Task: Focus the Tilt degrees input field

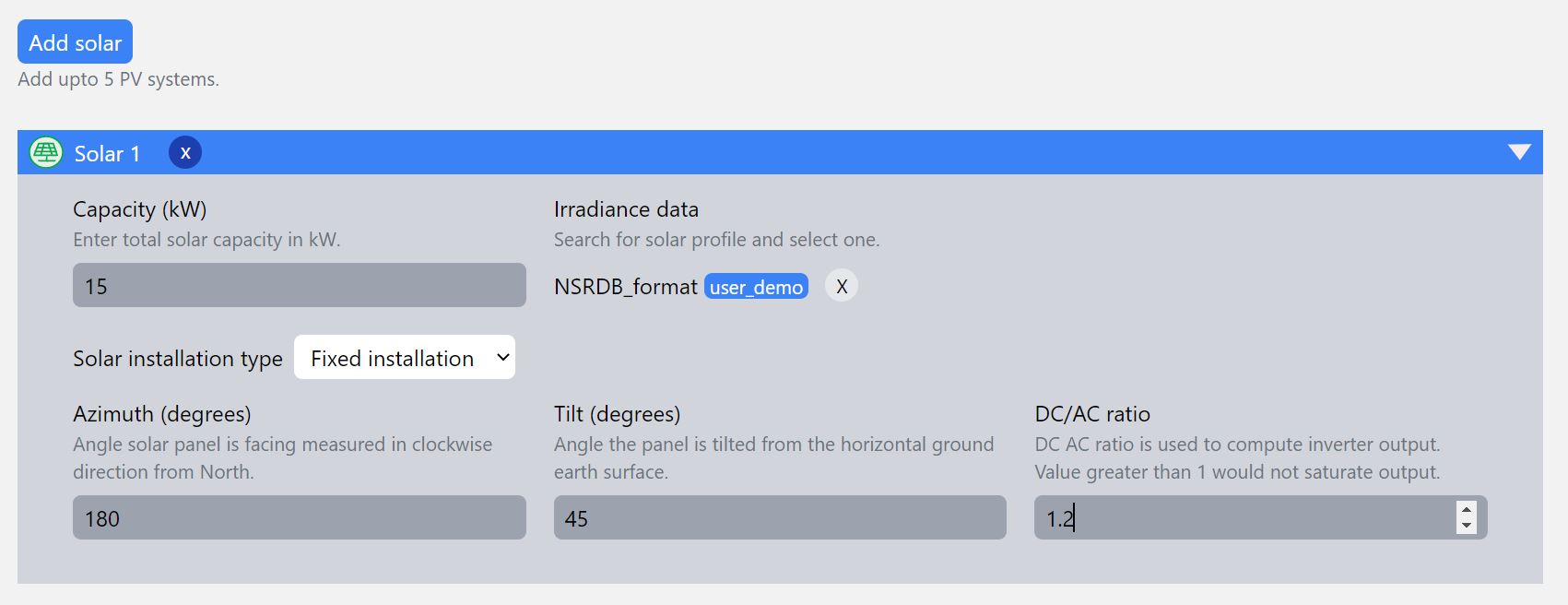Action: (779, 518)
